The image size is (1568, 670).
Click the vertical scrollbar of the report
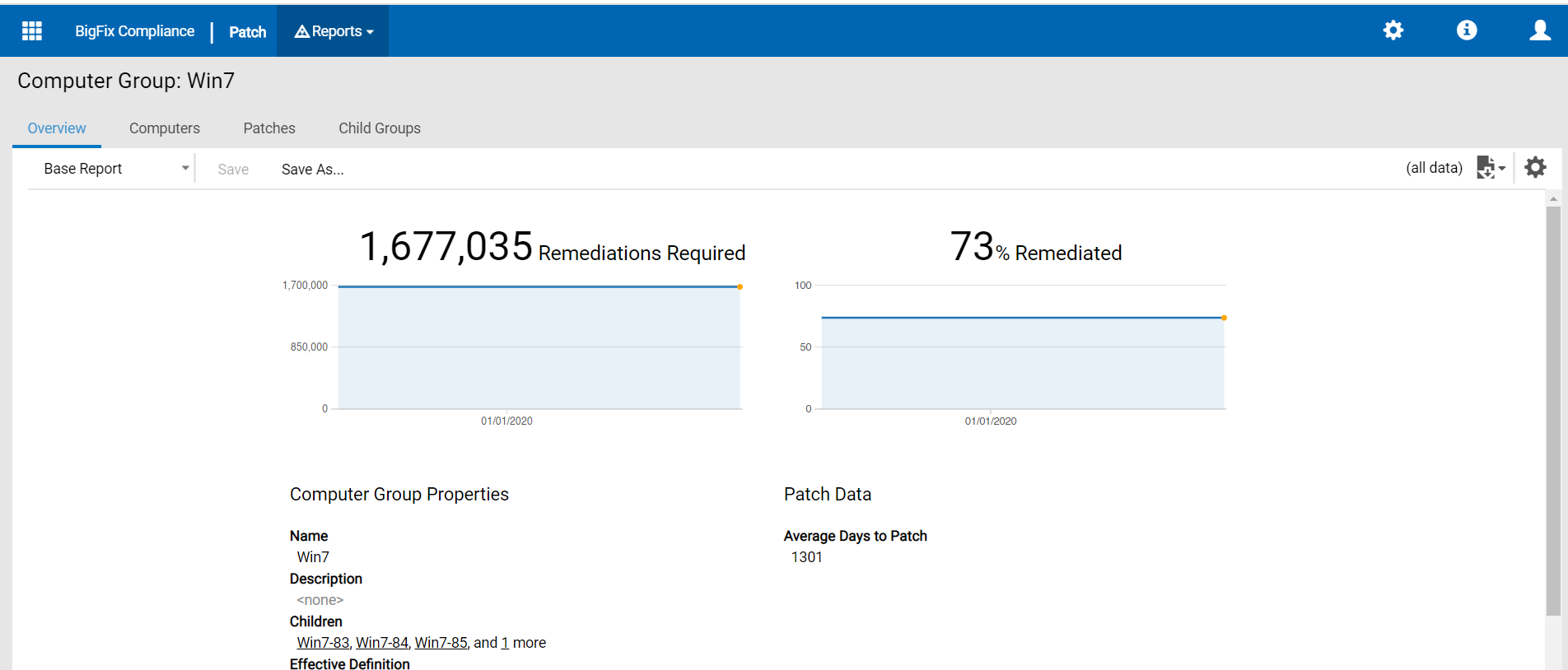[x=1553, y=412]
